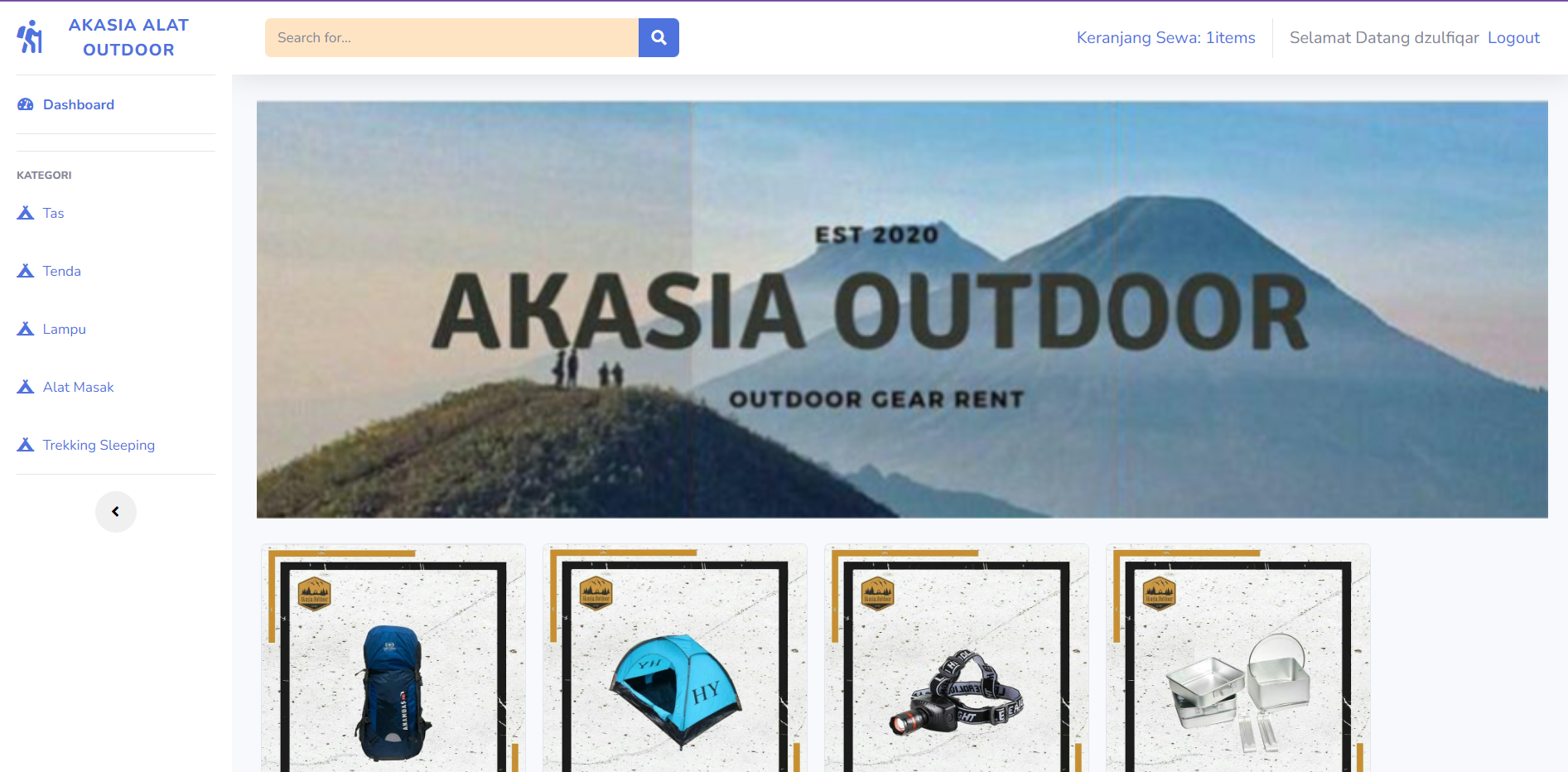Open the Keranjang Sewa cart link

coord(1165,37)
